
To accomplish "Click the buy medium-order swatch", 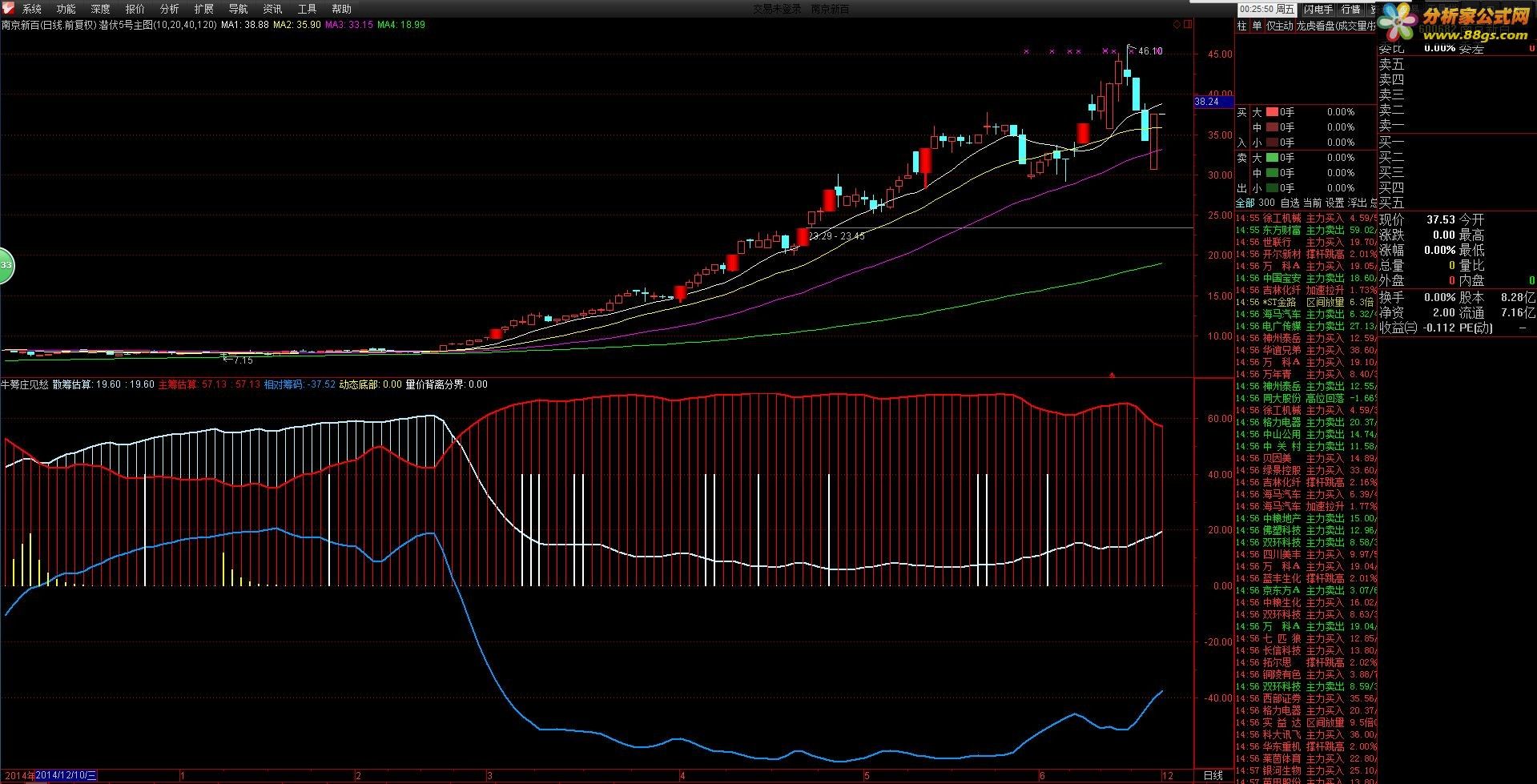I will click(x=1272, y=127).
